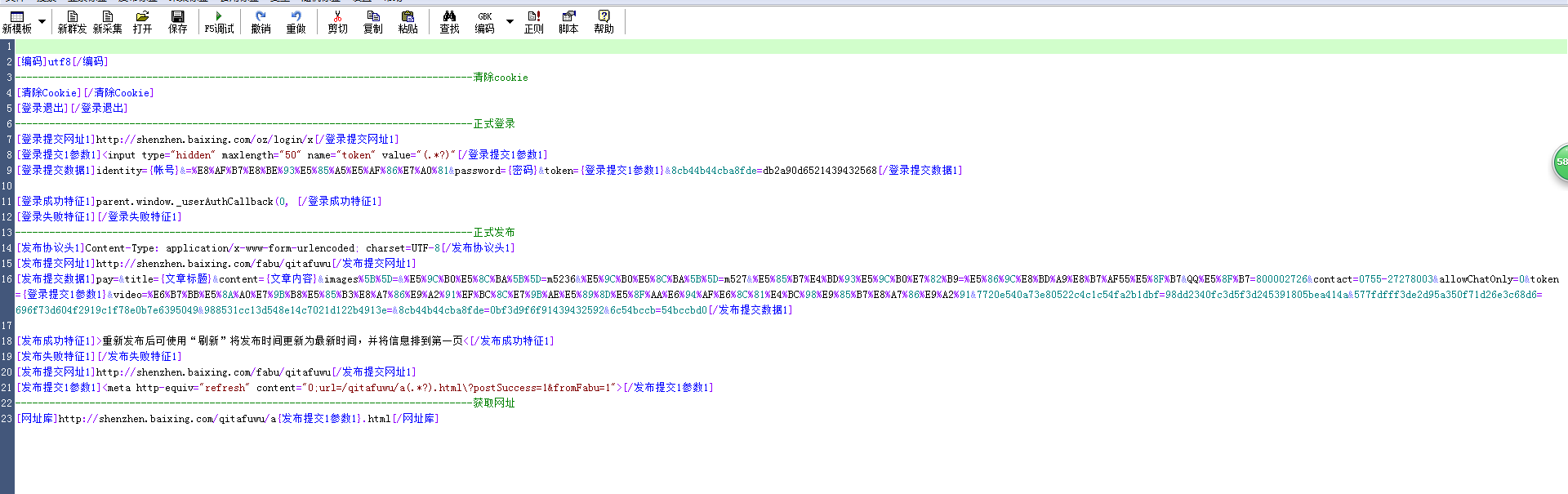Expand the dropdown arrow beside 新模板

(42, 22)
